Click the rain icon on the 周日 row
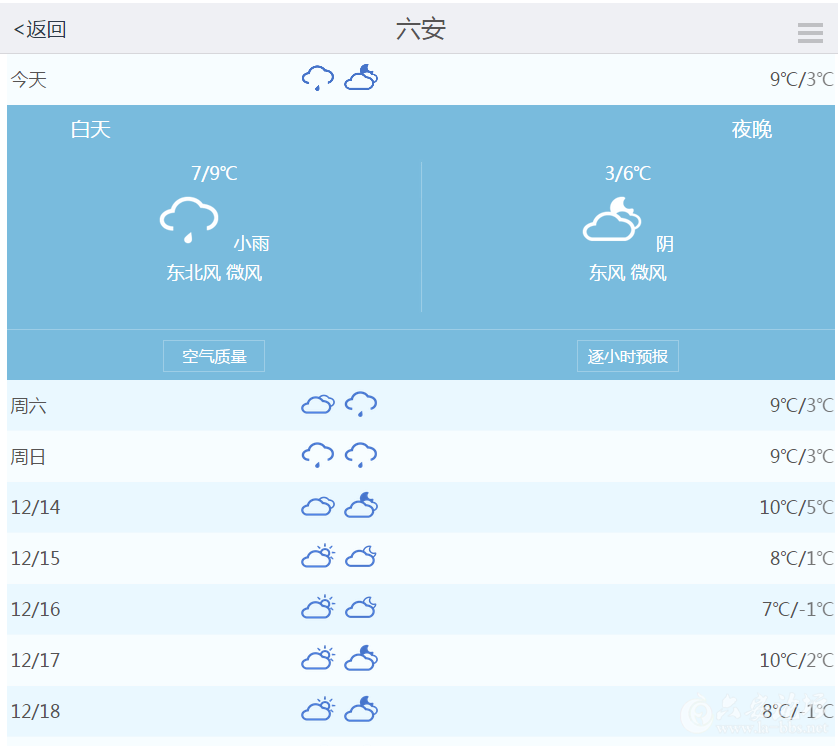The height and width of the screenshot is (746, 838). (317, 453)
